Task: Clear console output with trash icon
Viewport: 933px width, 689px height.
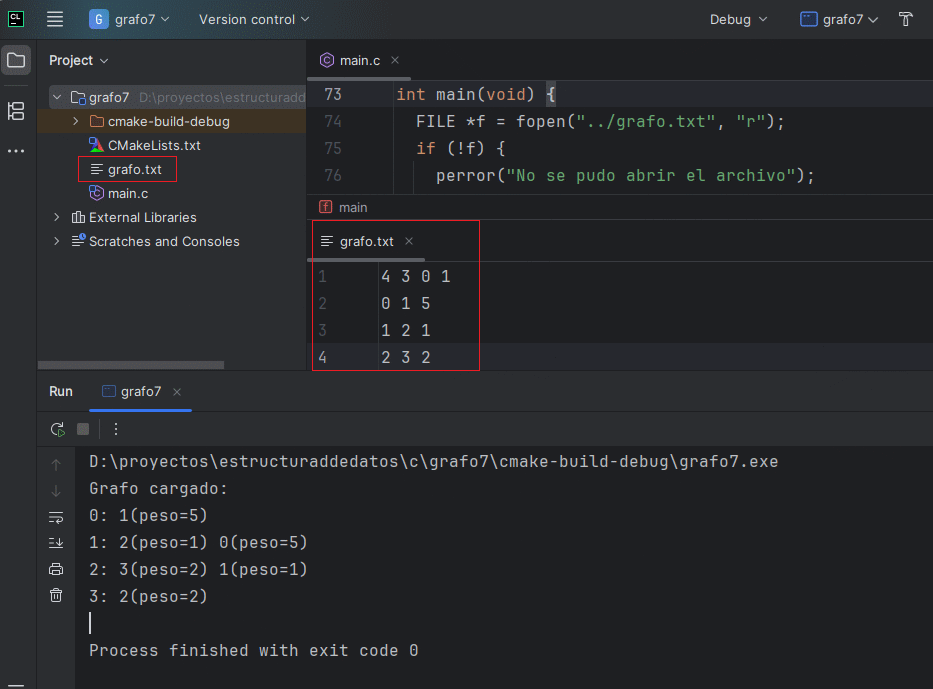Action: click(x=56, y=595)
